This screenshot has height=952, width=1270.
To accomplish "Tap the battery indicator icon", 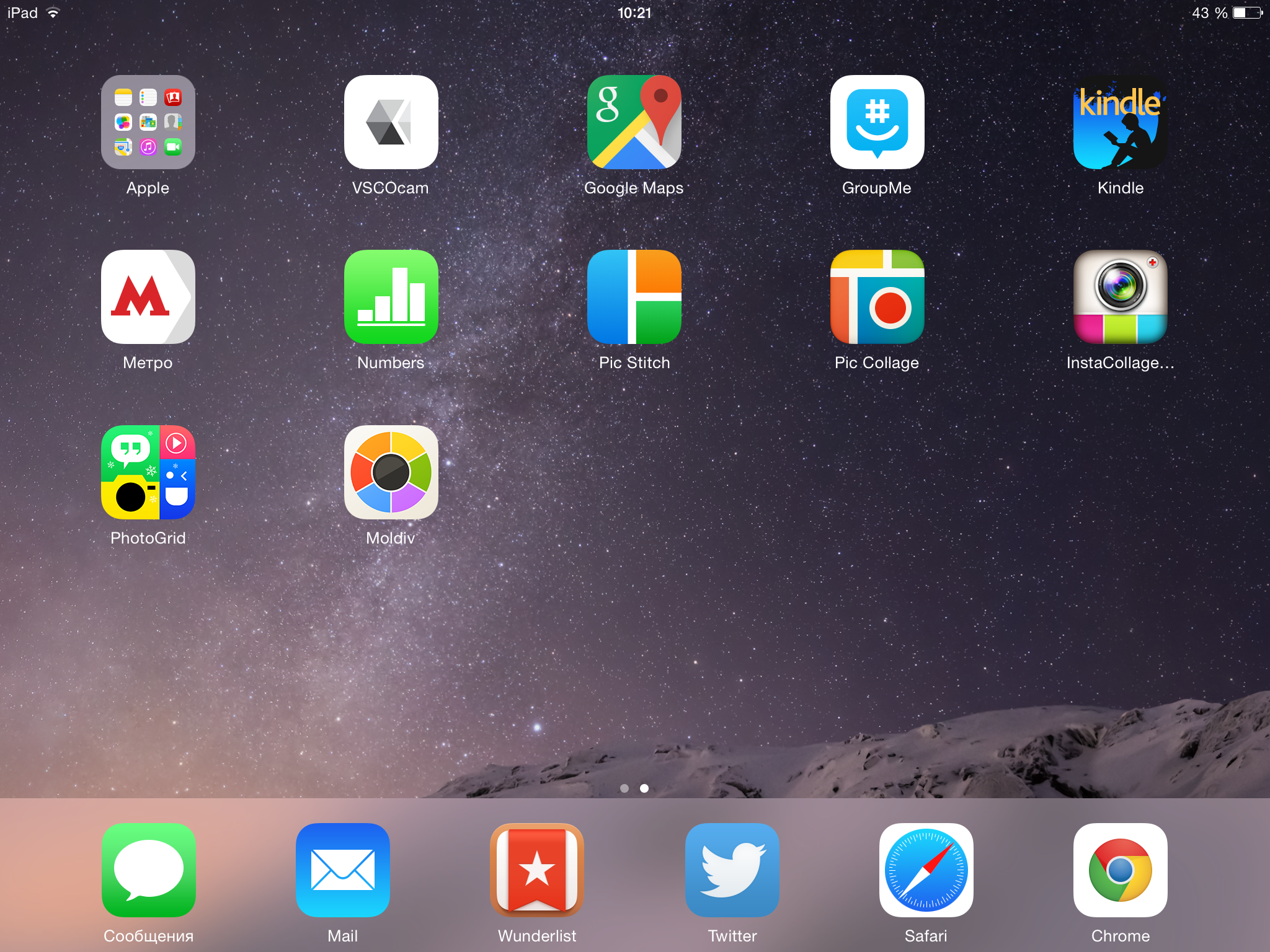I will point(1248,12).
